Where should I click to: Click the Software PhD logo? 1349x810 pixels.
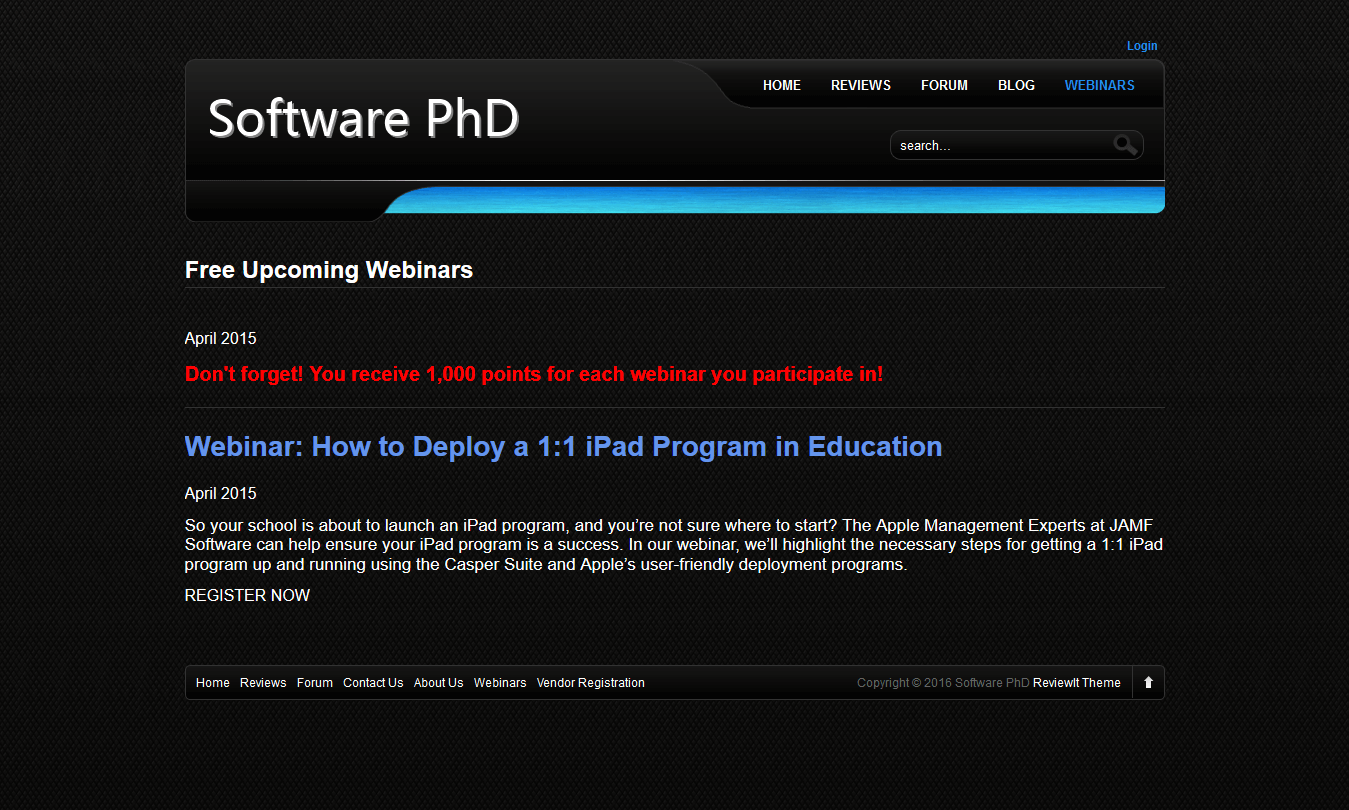363,118
